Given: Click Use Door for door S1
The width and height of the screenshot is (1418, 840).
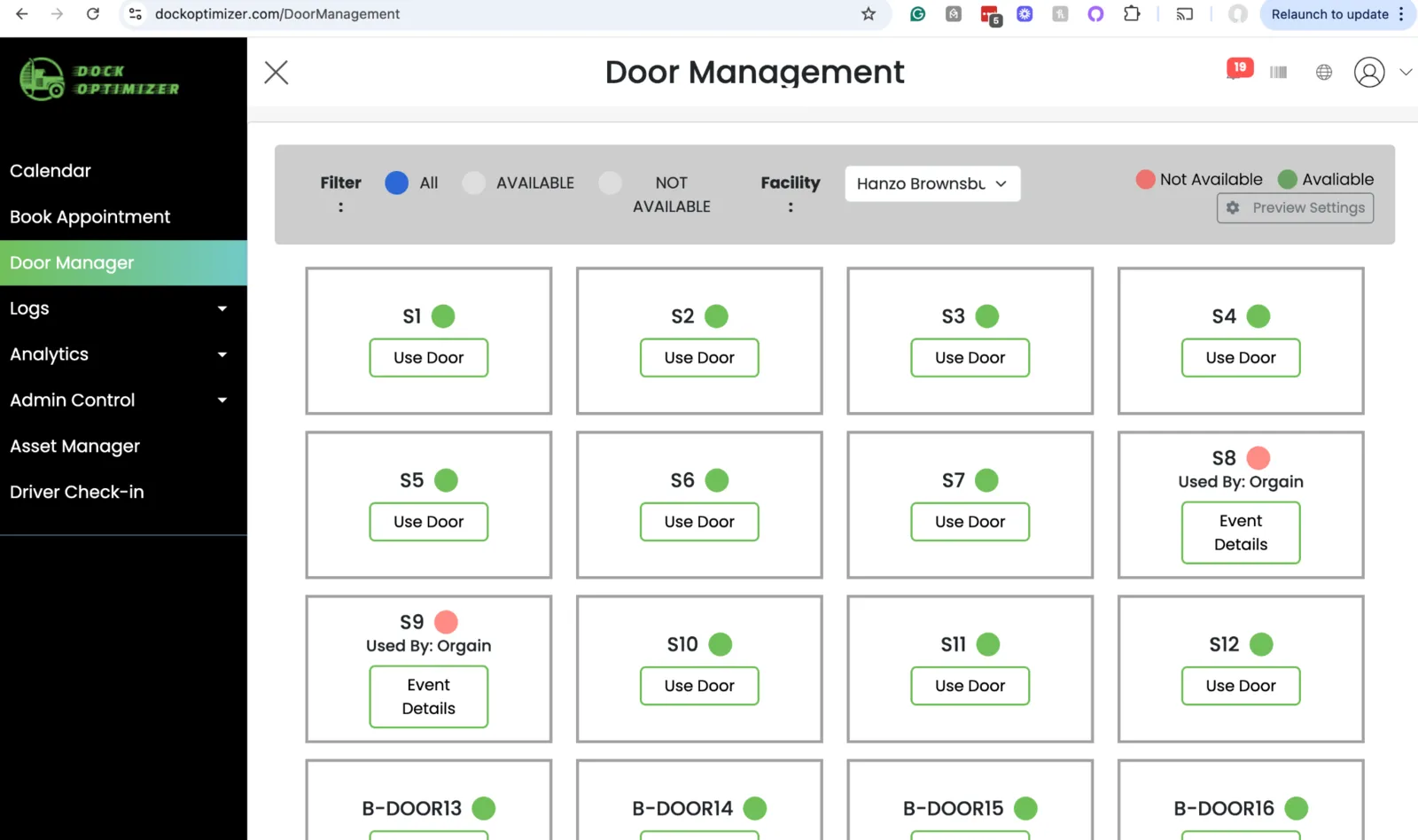Looking at the screenshot, I should tap(429, 358).
